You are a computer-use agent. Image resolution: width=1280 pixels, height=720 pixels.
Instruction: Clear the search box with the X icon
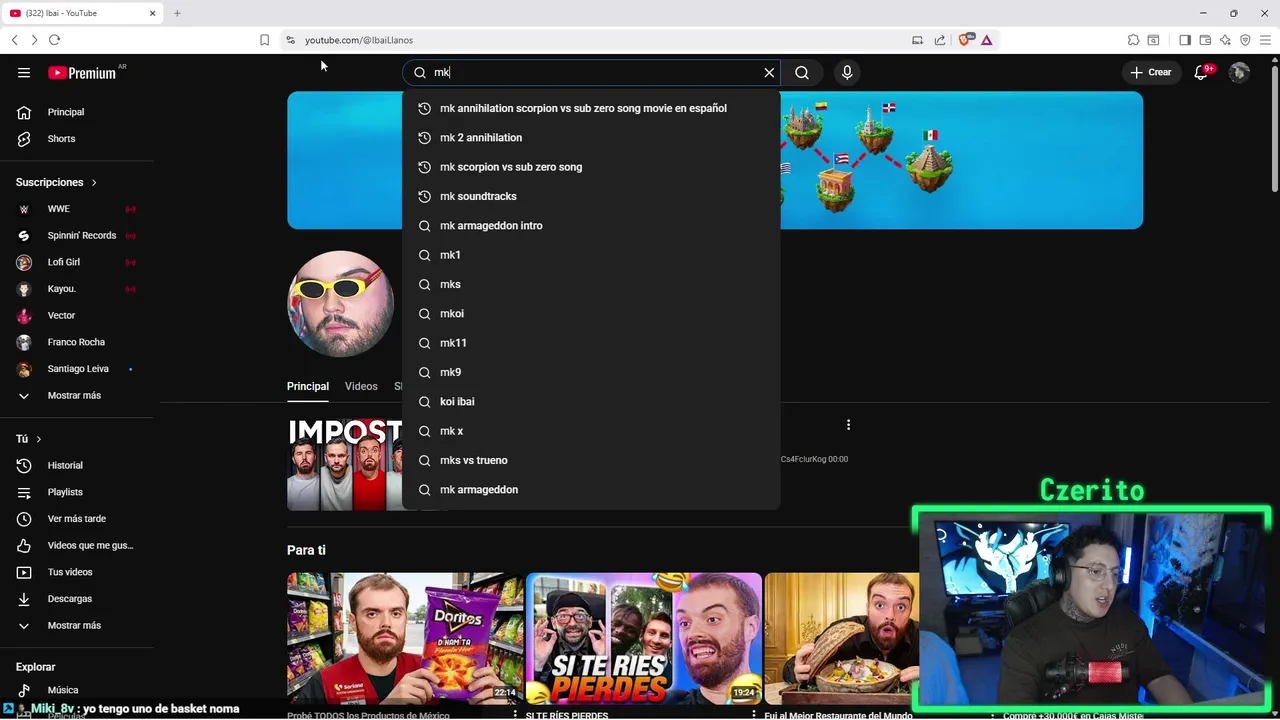click(x=769, y=72)
